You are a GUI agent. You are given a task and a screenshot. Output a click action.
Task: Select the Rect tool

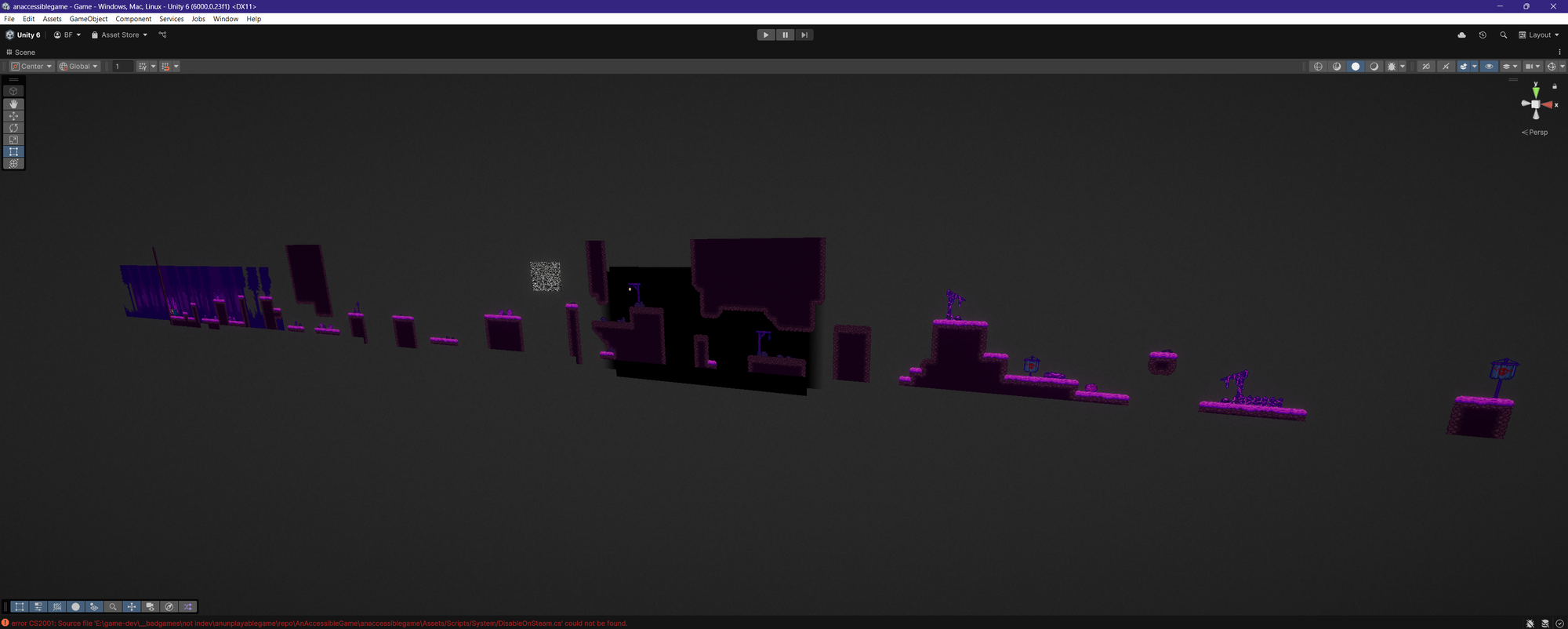point(13,151)
